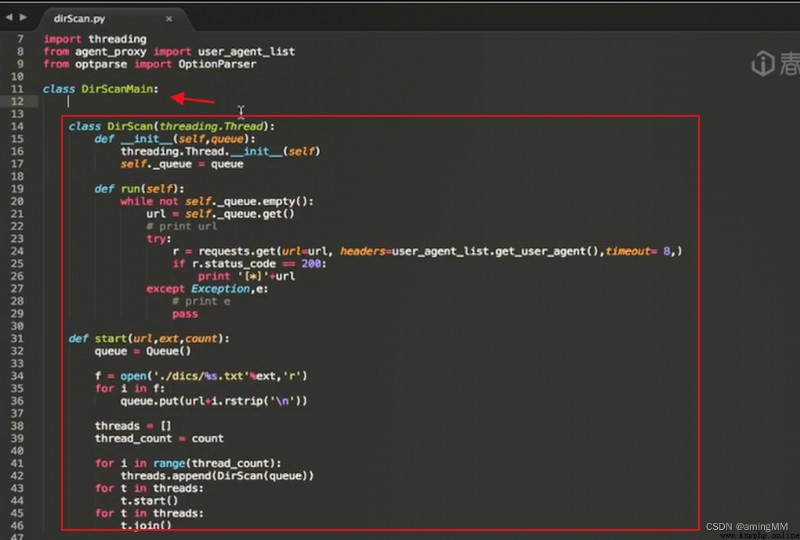Click 'queue = Queue()' on line 32

click(143, 351)
